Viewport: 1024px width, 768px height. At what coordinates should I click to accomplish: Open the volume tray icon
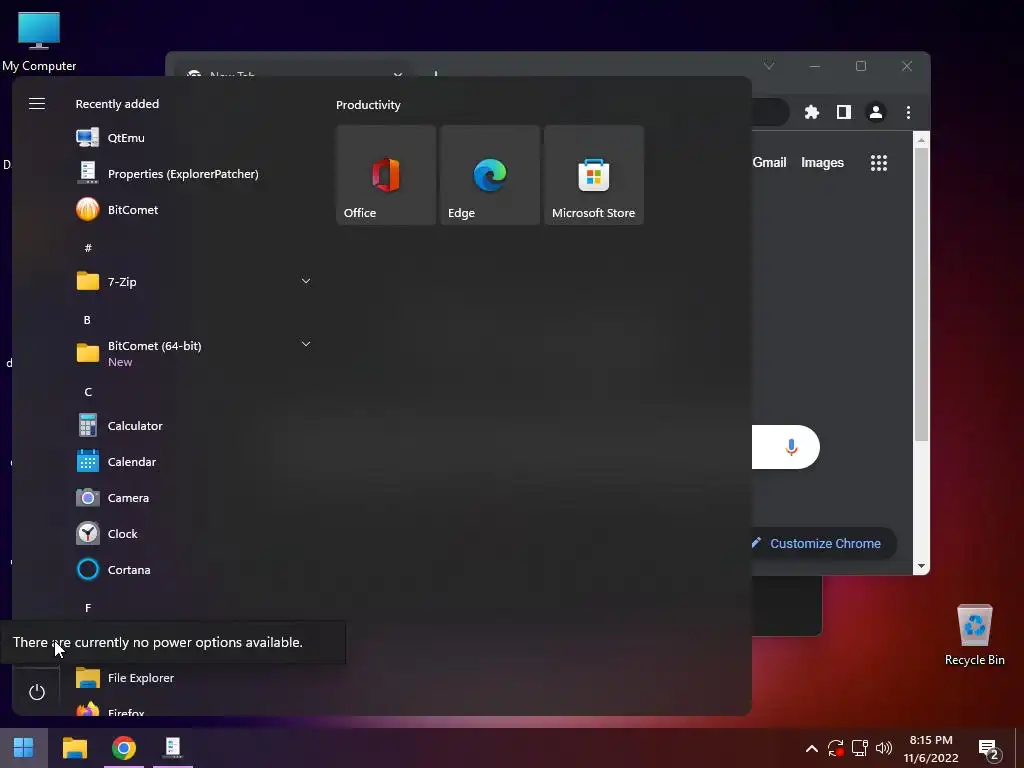pos(884,748)
